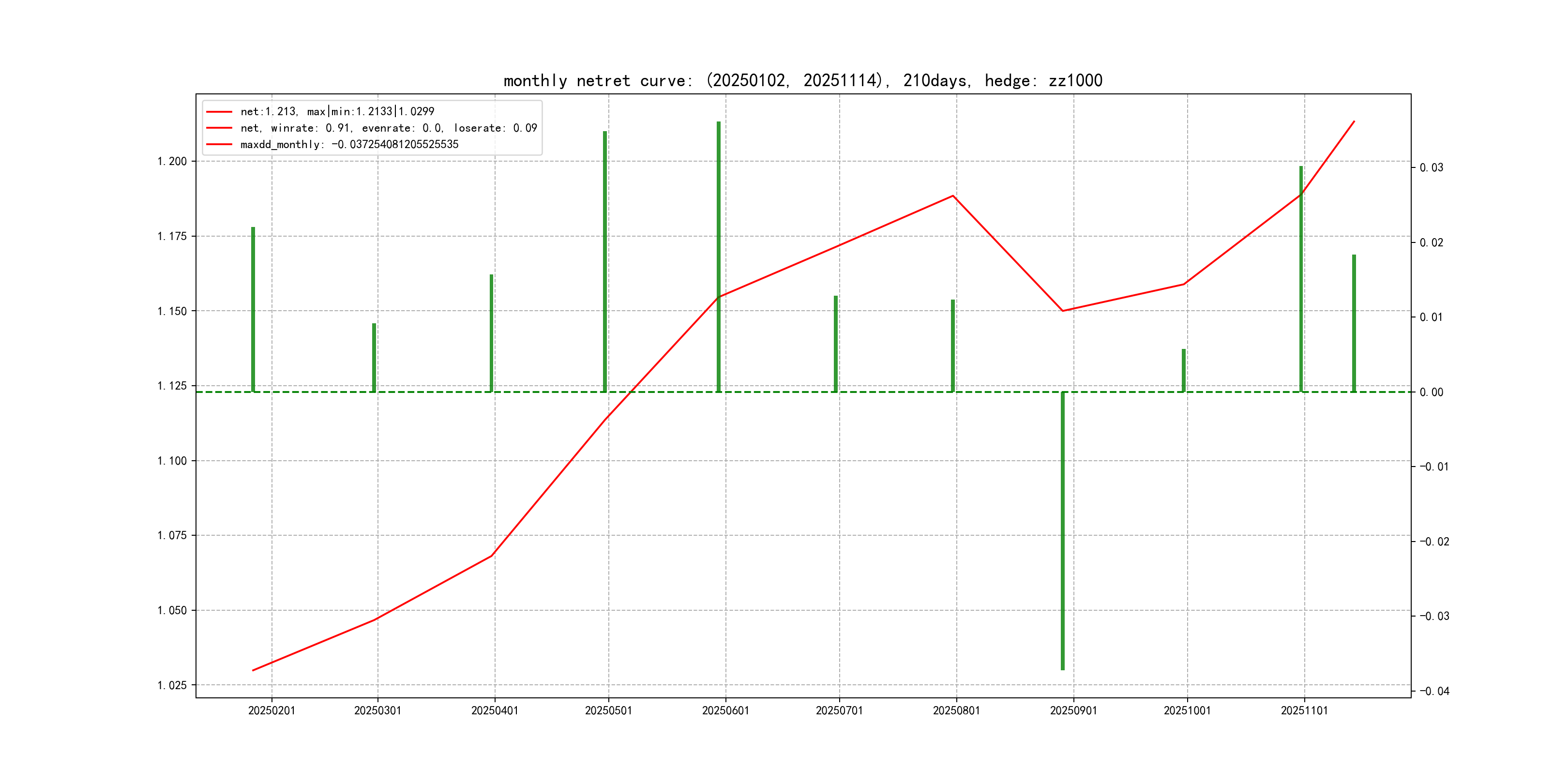
Task: Click the red line sample beside 'net:1.213'
Action: (219, 112)
